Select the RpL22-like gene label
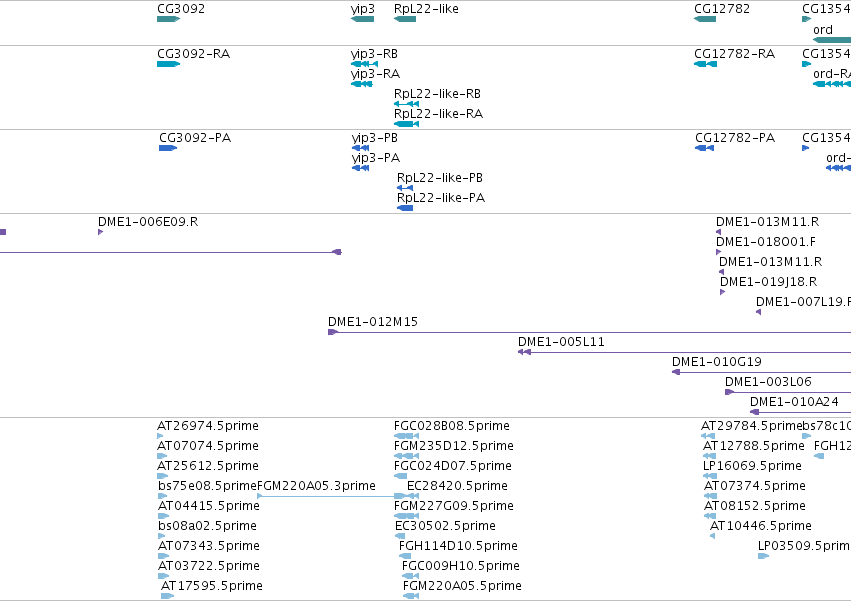The height and width of the screenshot is (601, 851). [x=426, y=9]
